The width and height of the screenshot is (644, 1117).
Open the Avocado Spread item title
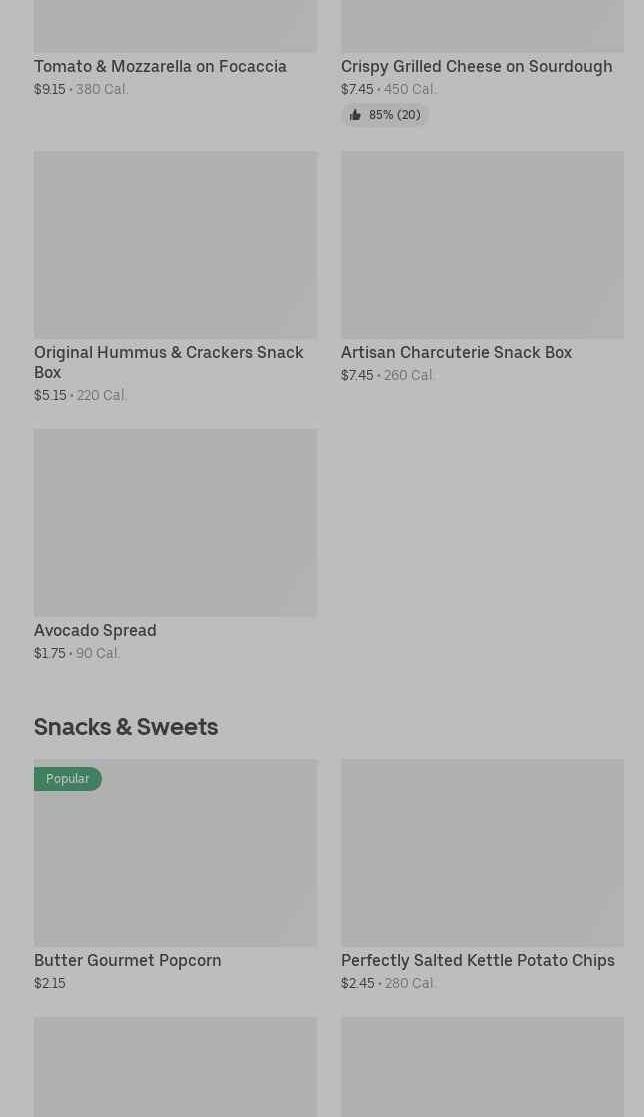[x=95, y=631]
